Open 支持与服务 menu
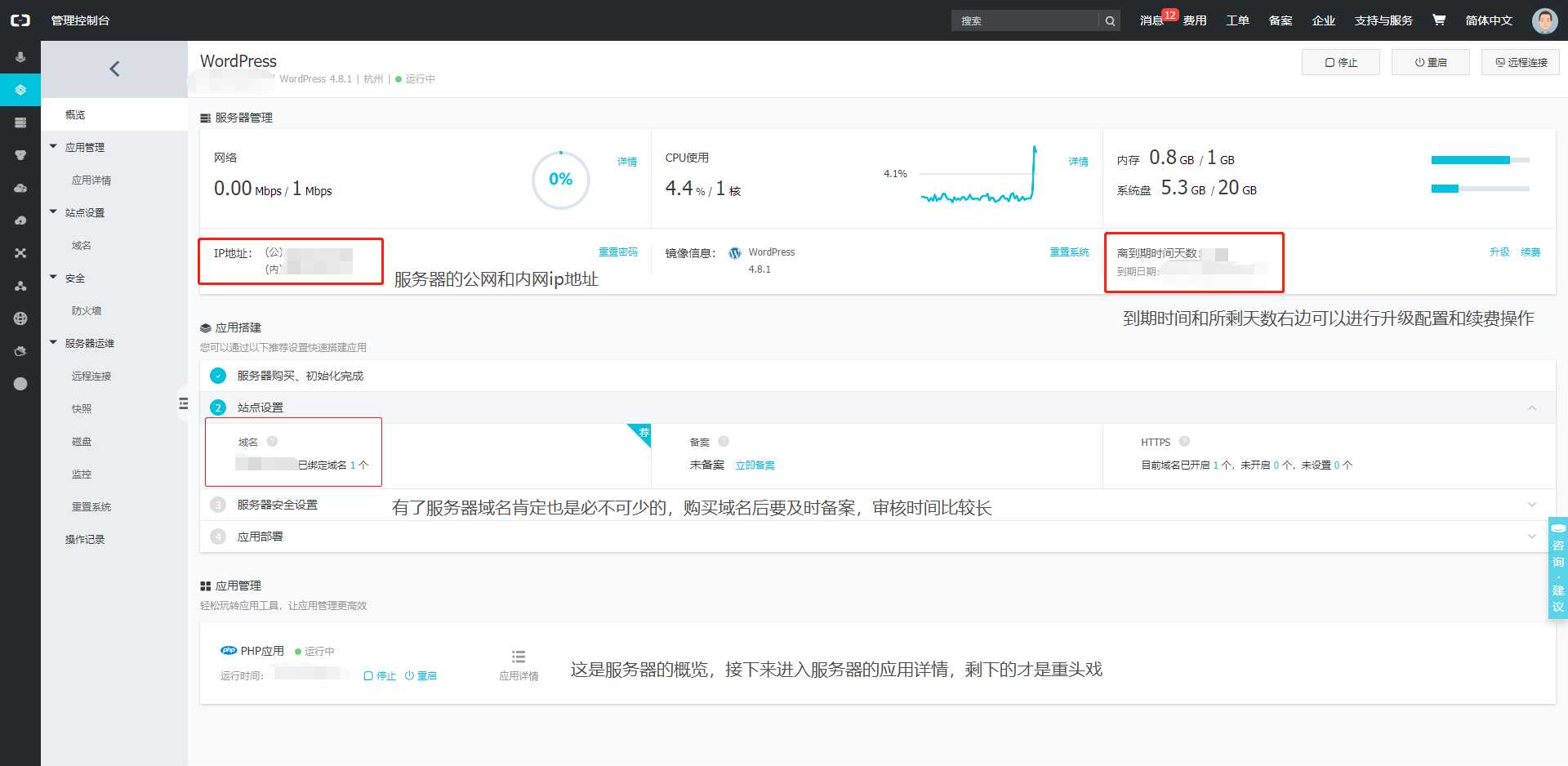1568x766 pixels. click(x=1383, y=20)
